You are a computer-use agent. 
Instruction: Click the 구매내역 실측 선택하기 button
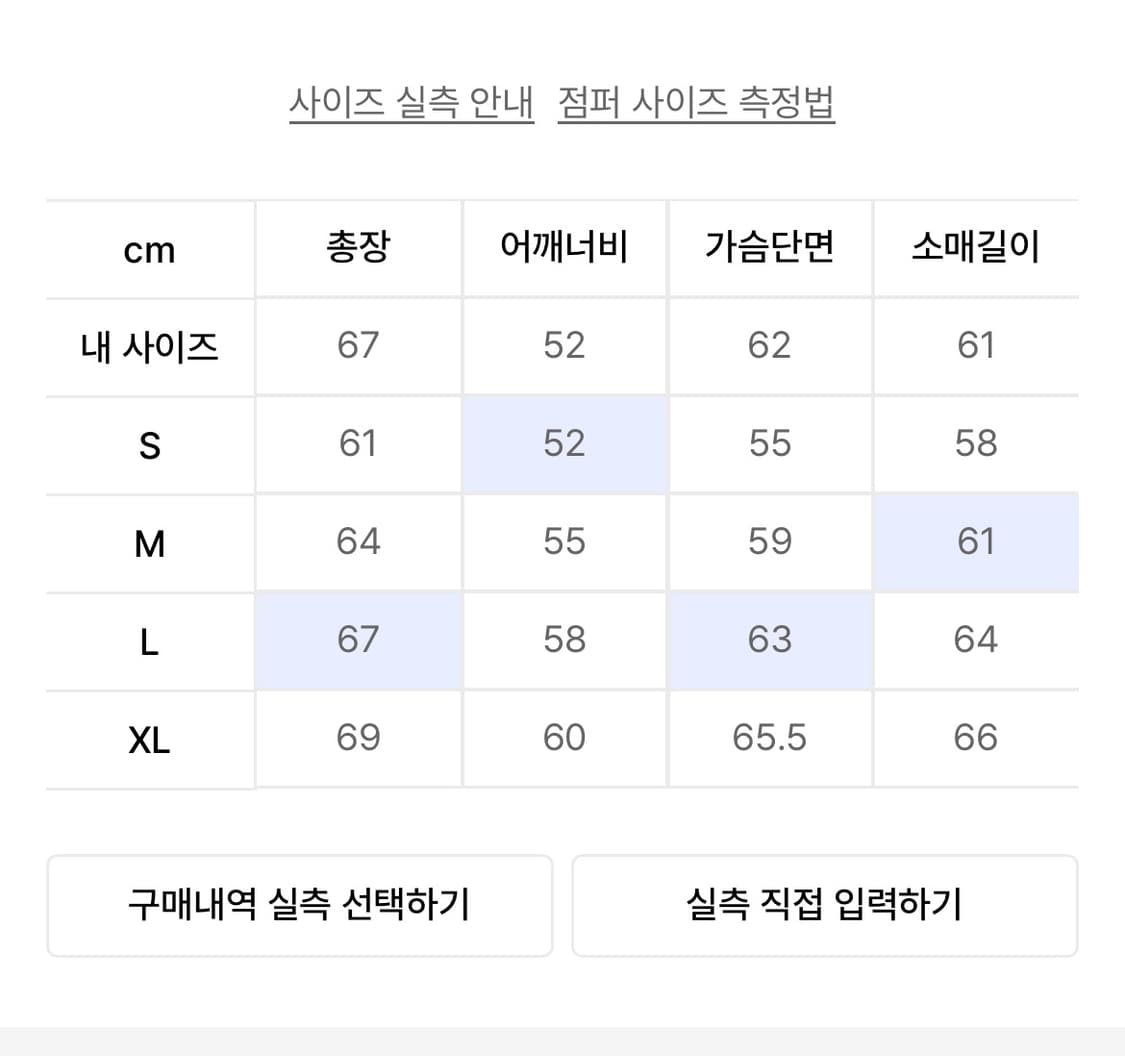[299, 903]
